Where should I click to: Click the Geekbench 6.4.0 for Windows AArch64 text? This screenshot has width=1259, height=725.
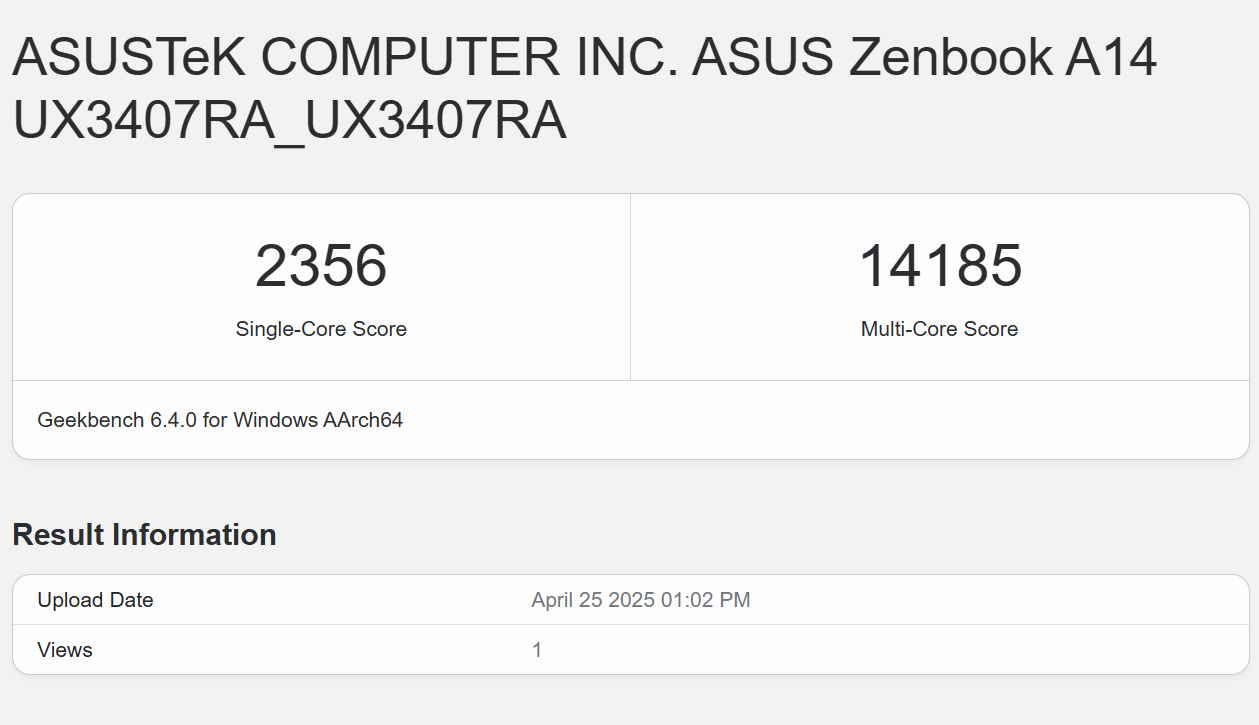click(220, 420)
